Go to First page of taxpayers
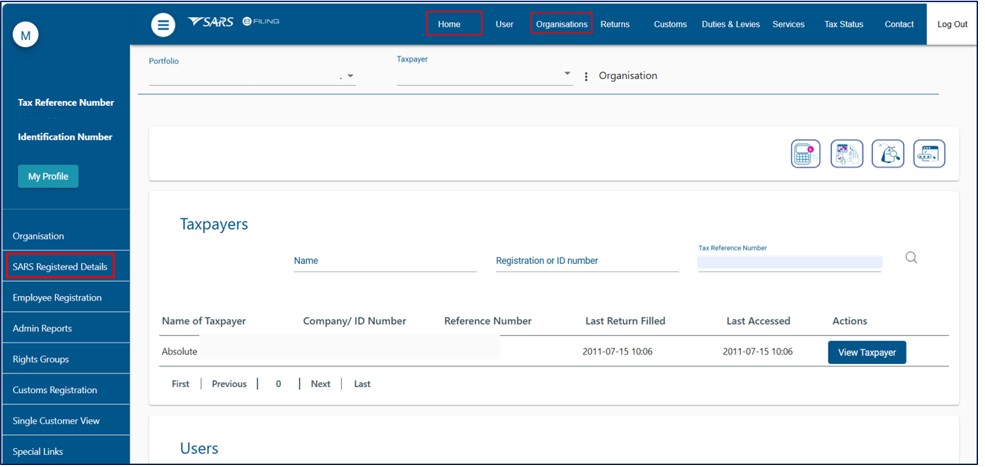Image resolution: width=985 pixels, height=467 pixels. point(180,384)
